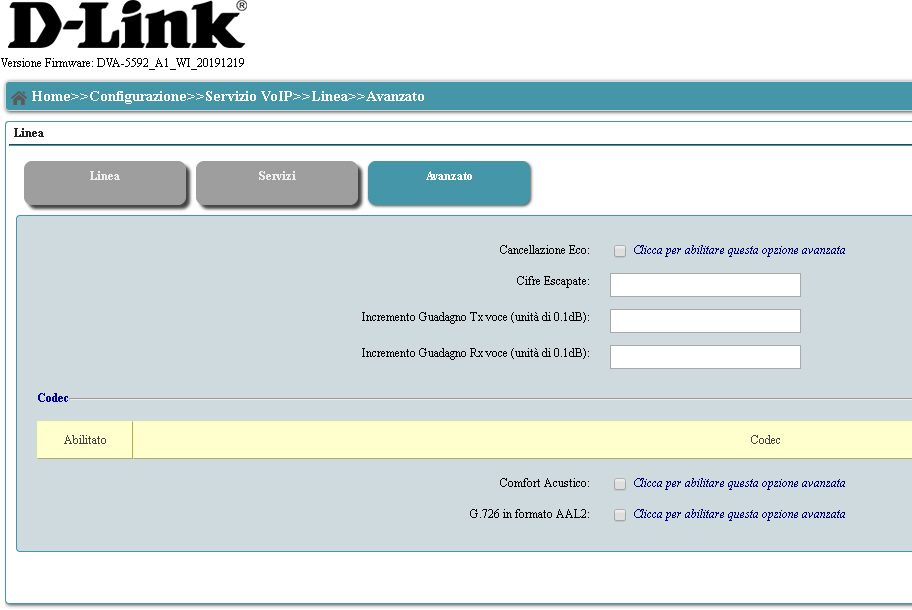
Task: Focus the Cifre Escapate input field
Action: [x=705, y=285]
